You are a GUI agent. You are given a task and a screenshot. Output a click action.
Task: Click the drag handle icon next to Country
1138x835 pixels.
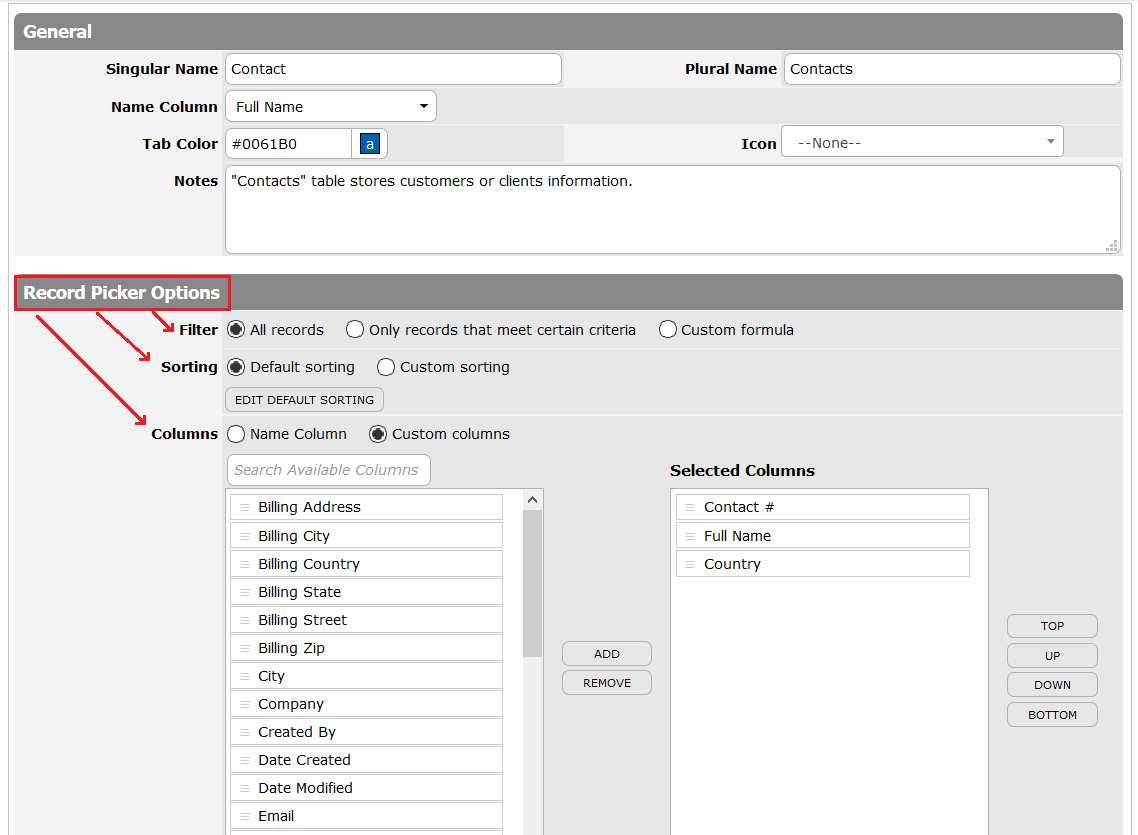pyautogui.click(x=690, y=564)
